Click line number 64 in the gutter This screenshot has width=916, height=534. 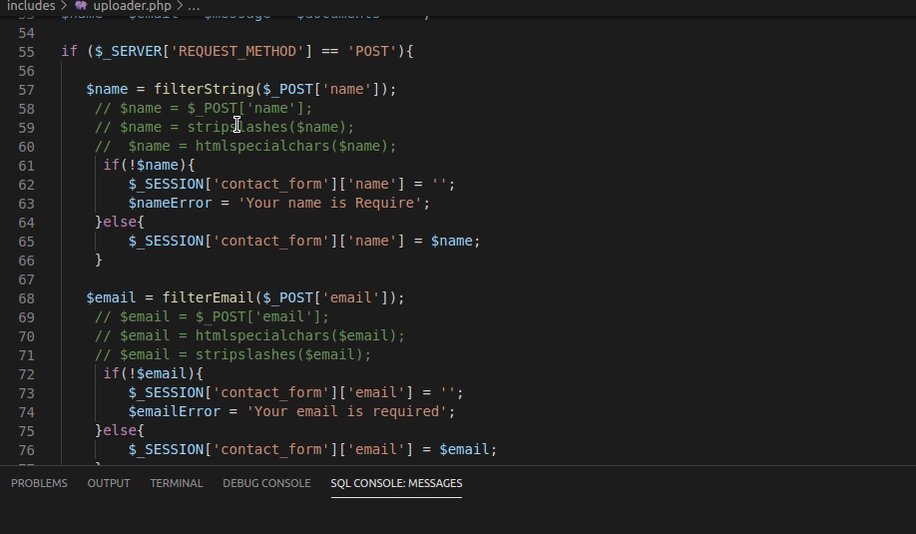[x=26, y=223]
